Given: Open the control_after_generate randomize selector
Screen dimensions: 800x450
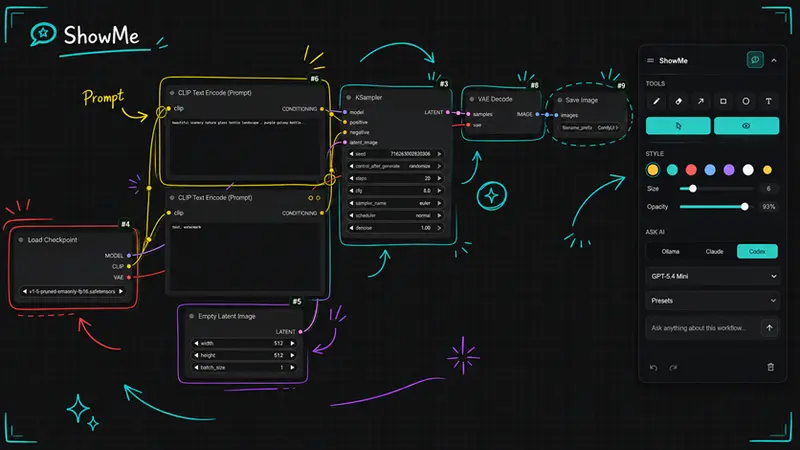Looking at the screenshot, I should 395,166.
